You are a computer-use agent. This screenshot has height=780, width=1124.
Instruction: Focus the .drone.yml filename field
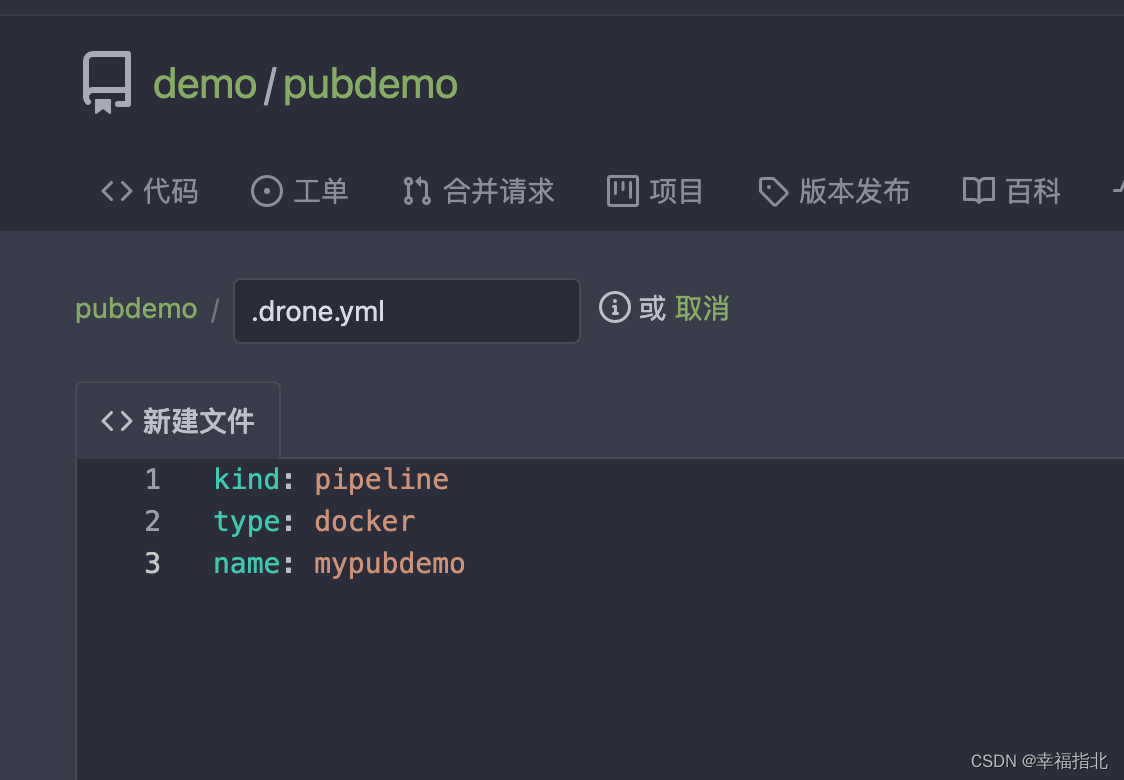click(x=406, y=311)
